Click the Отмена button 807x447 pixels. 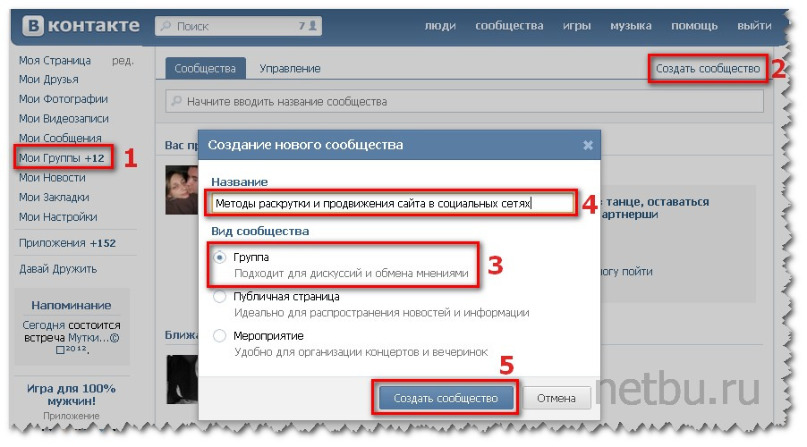[556, 398]
